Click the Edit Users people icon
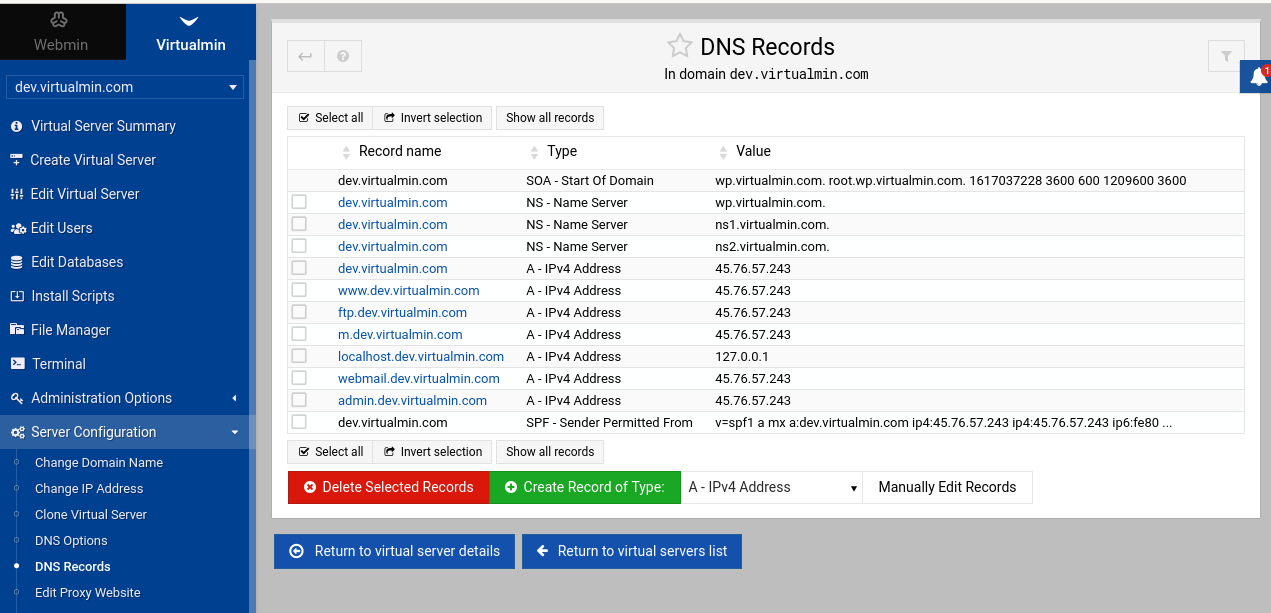1271x613 pixels. (17, 228)
